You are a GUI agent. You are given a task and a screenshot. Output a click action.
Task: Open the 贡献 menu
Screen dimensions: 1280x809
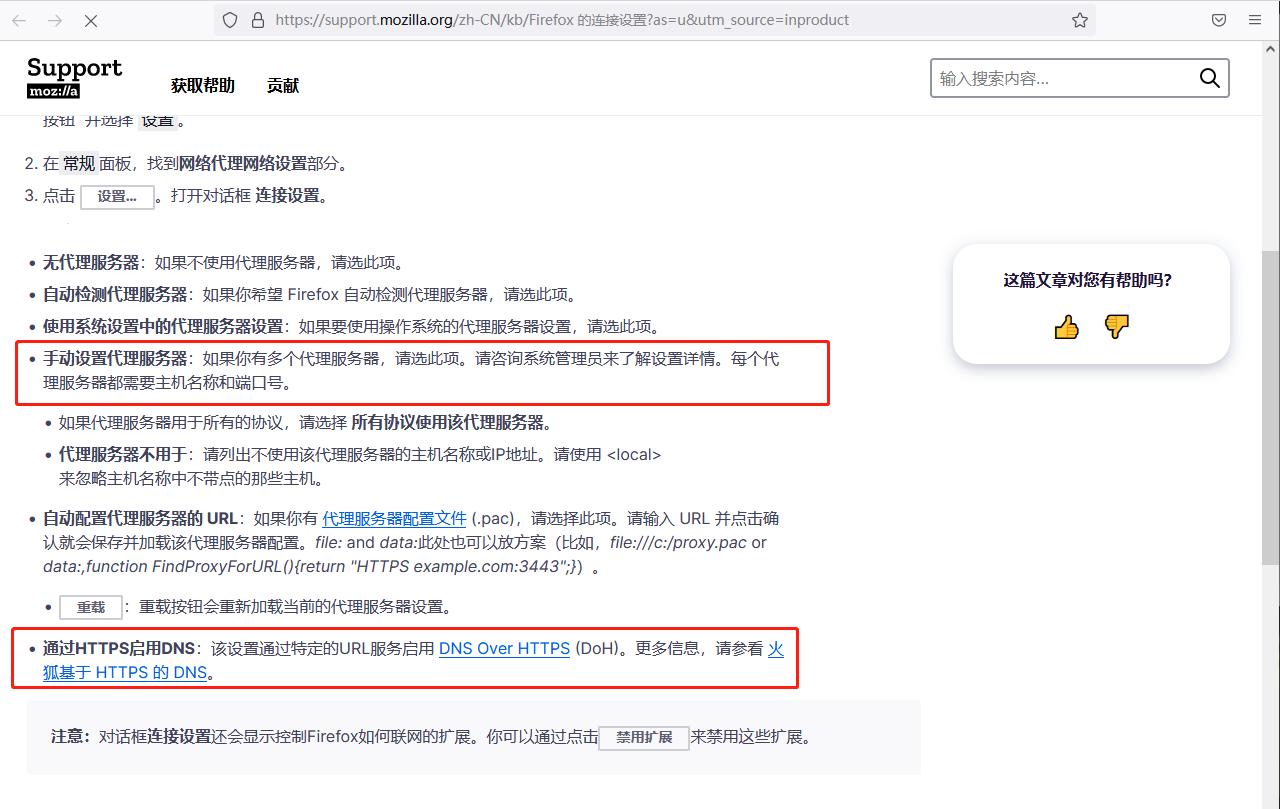coord(283,85)
